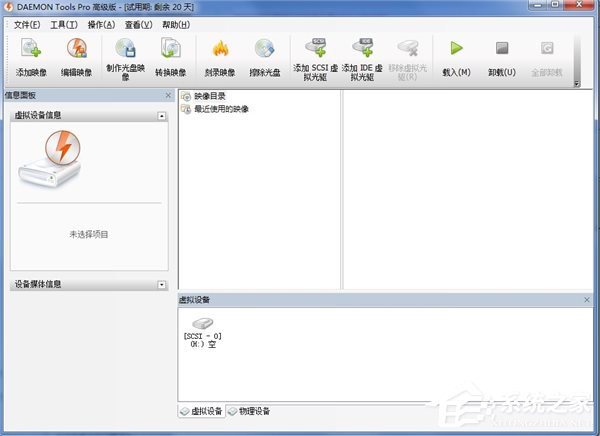
Task: Close the 信息面板 side panel
Action: click(x=168, y=95)
